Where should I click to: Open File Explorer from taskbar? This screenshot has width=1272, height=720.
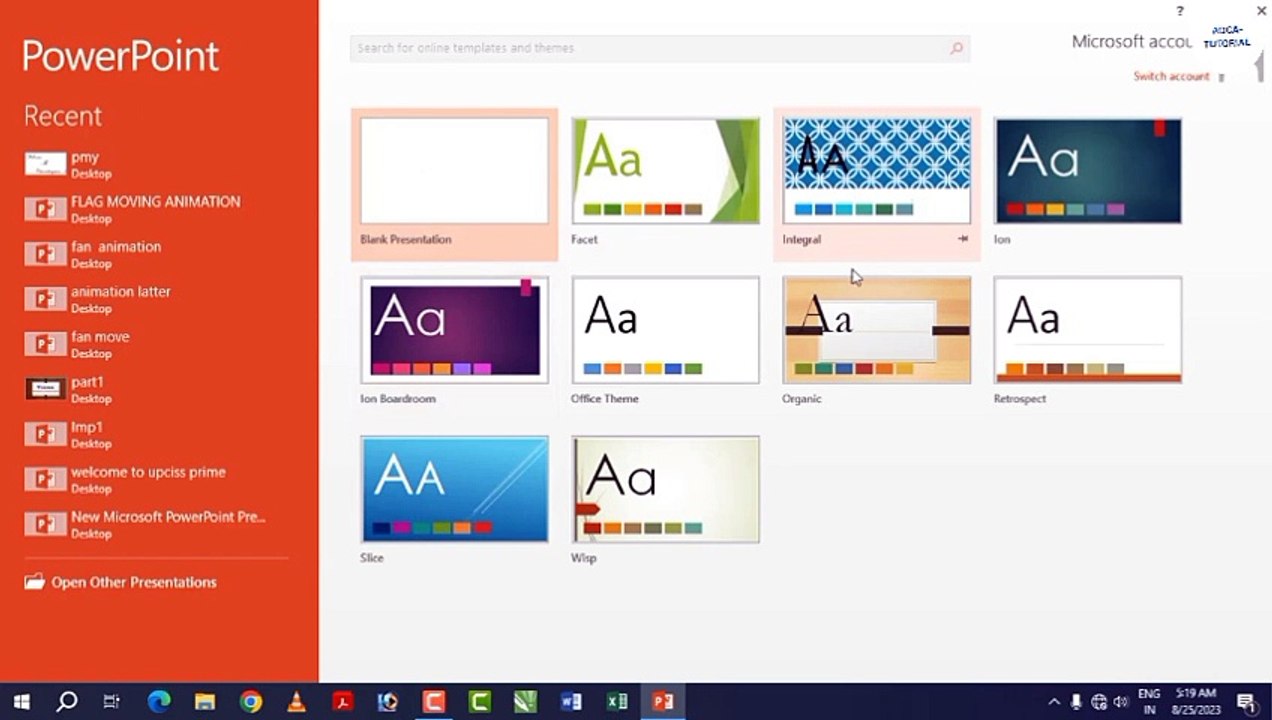(x=205, y=701)
